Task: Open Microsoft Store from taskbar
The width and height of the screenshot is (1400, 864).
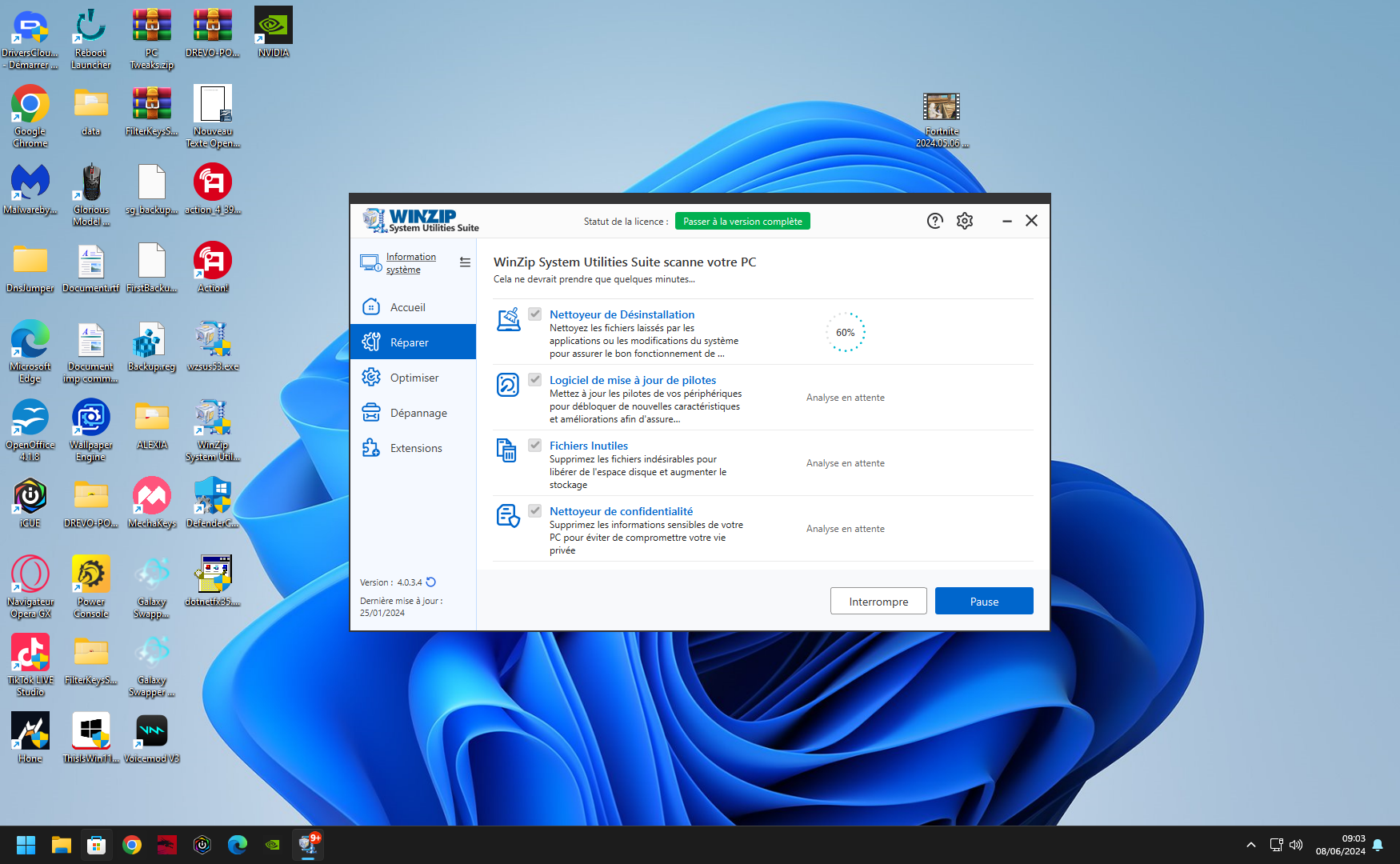Action: pos(97,845)
